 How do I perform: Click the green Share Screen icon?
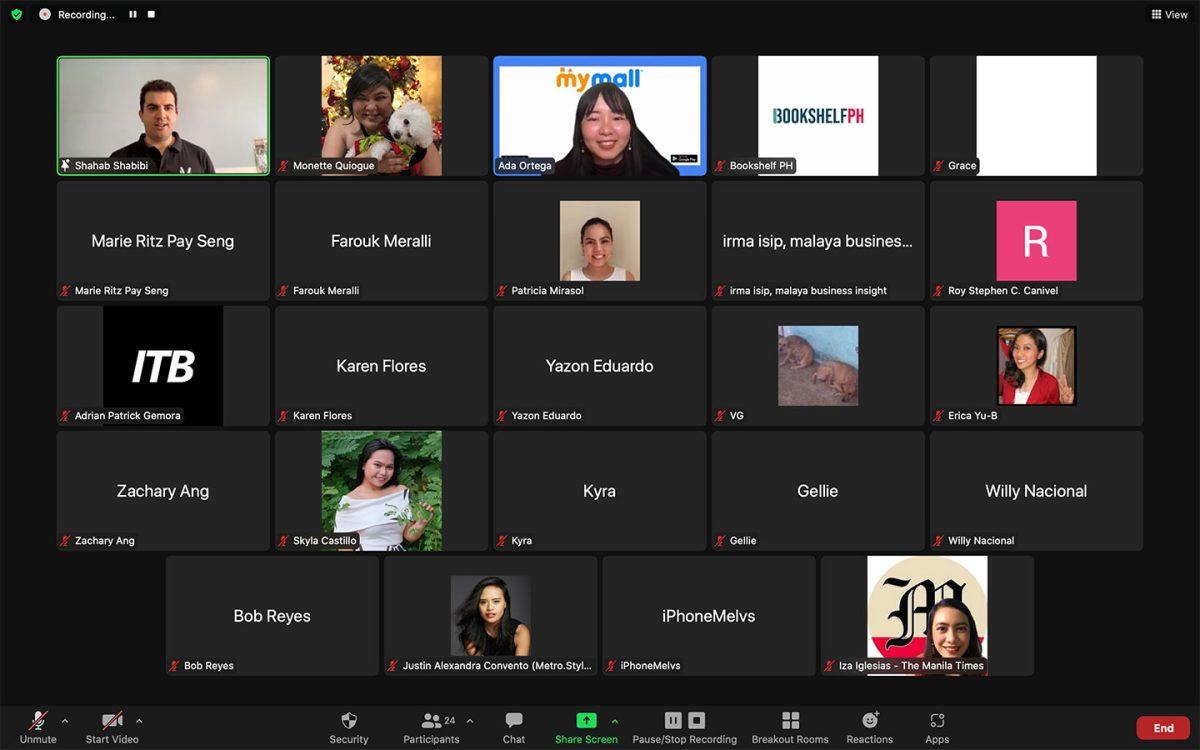[586, 720]
